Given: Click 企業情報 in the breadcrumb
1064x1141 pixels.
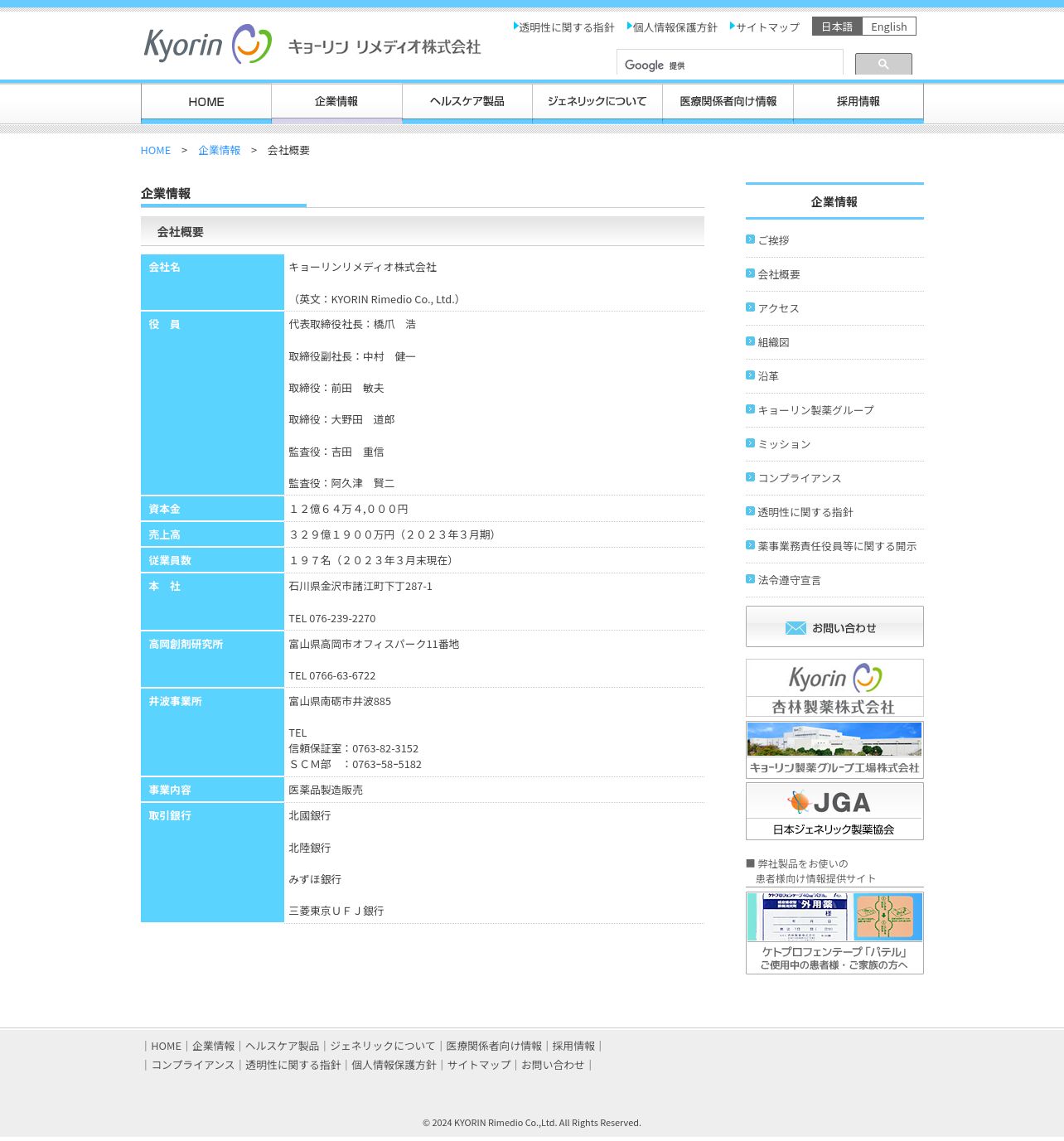Looking at the screenshot, I should 220,150.
